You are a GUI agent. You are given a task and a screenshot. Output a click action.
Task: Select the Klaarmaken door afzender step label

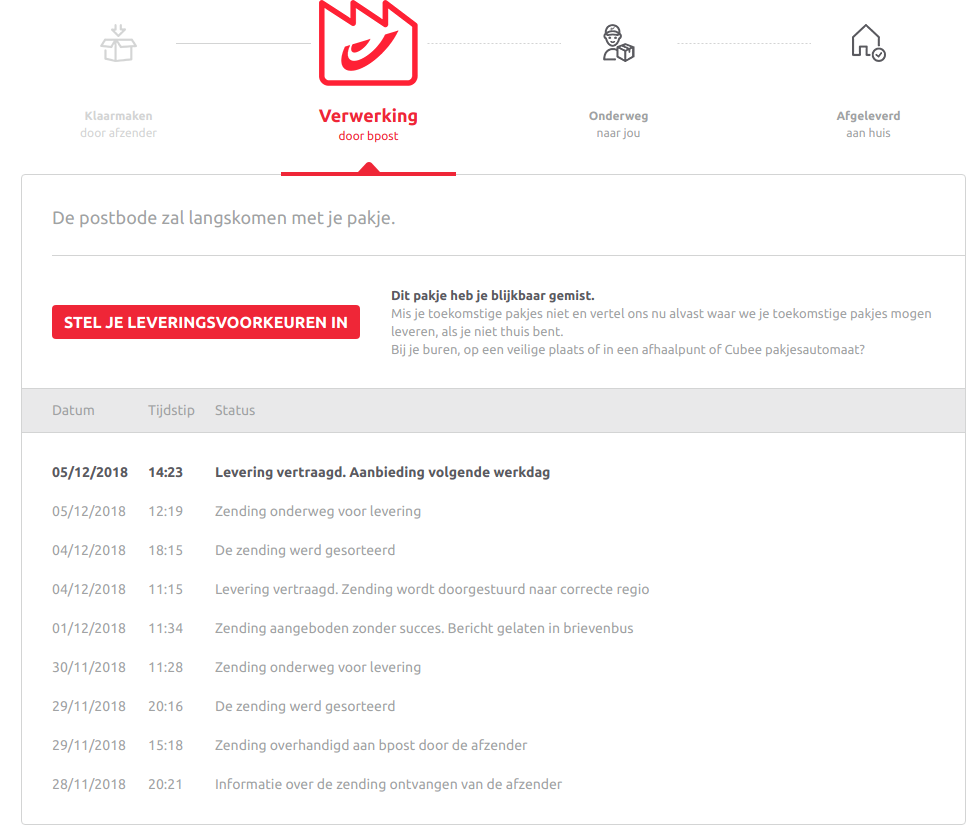point(118,124)
